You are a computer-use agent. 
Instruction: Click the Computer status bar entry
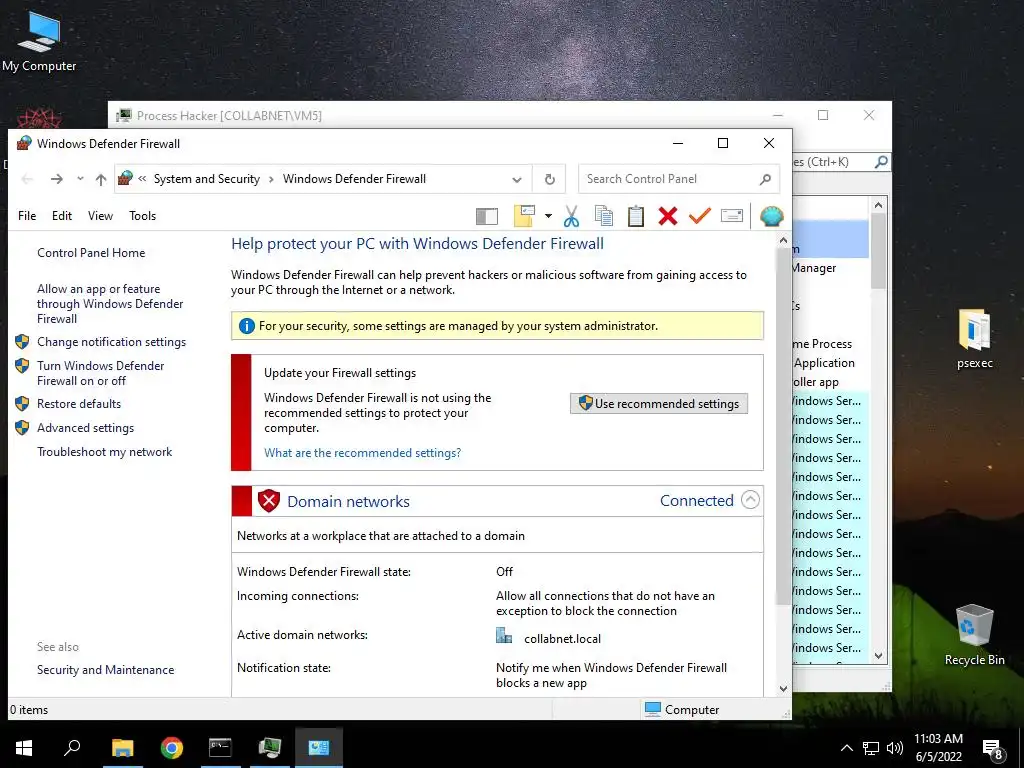click(682, 709)
